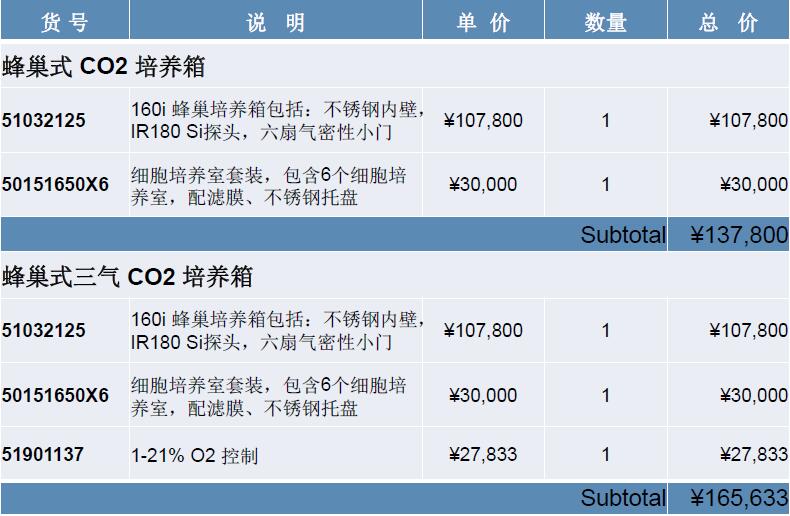This screenshot has width=790, height=516.
Task: Select the 单价 column header
Action: [483, 22]
